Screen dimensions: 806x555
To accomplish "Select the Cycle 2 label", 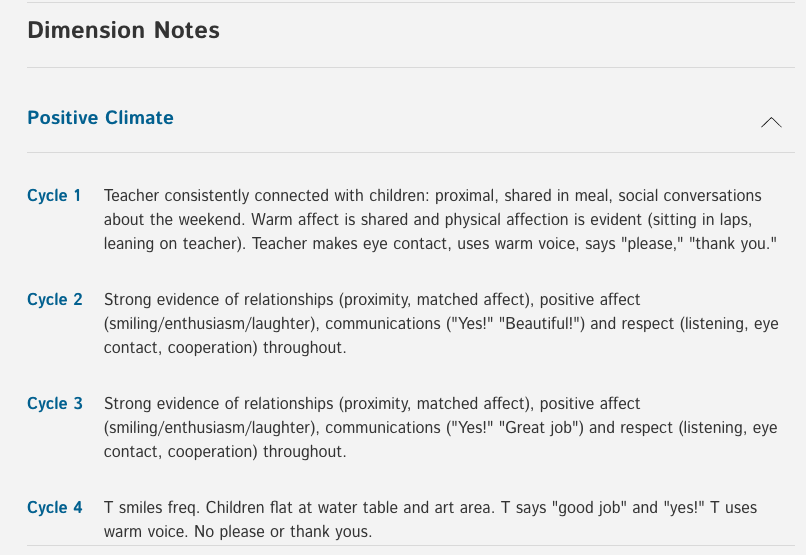I will pyautogui.click(x=55, y=299).
